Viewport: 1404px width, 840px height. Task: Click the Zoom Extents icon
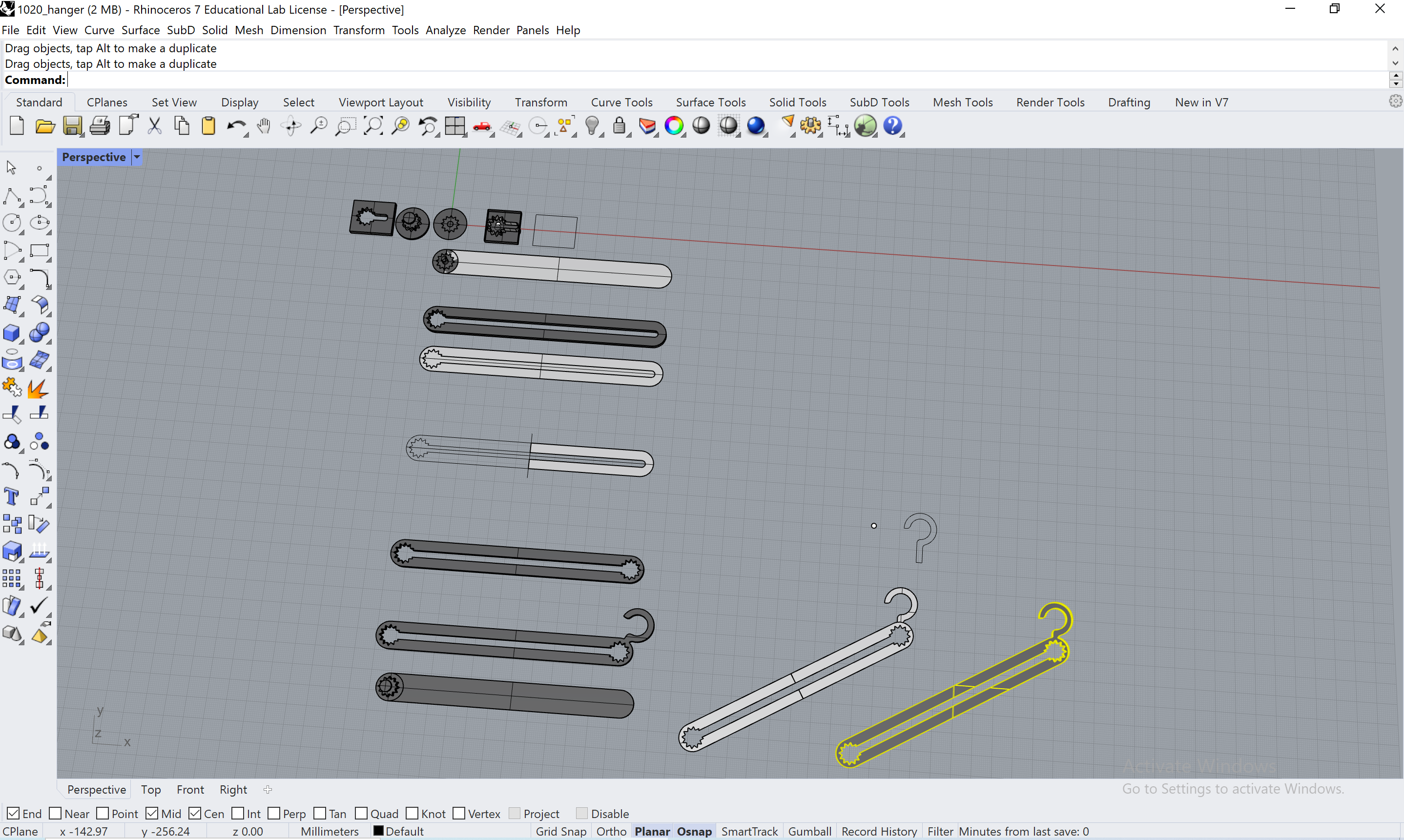click(x=373, y=125)
